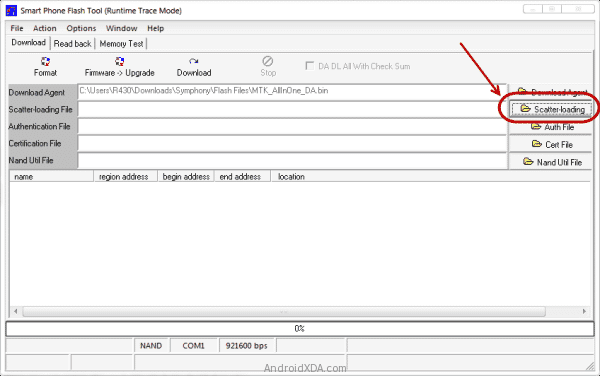Viewport: 600px width, 376px height.
Task: Switch to the Memory Test tab
Action: (121, 44)
